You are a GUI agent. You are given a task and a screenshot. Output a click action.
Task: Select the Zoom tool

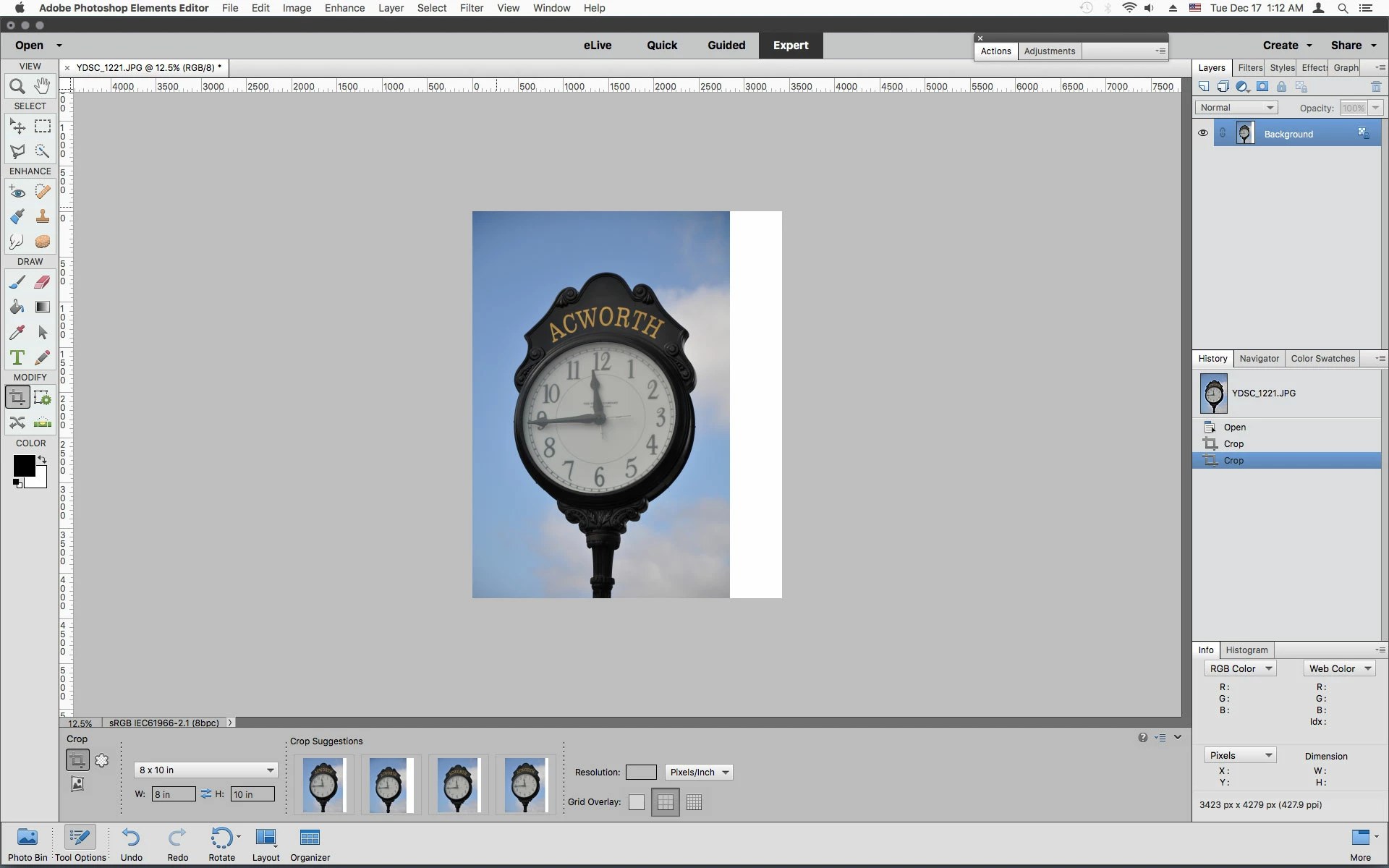coord(17,87)
